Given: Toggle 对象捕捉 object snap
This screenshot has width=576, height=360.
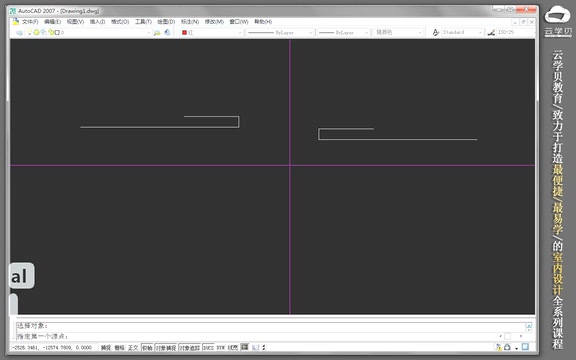Looking at the screenshot, I should tap(166, 348).
